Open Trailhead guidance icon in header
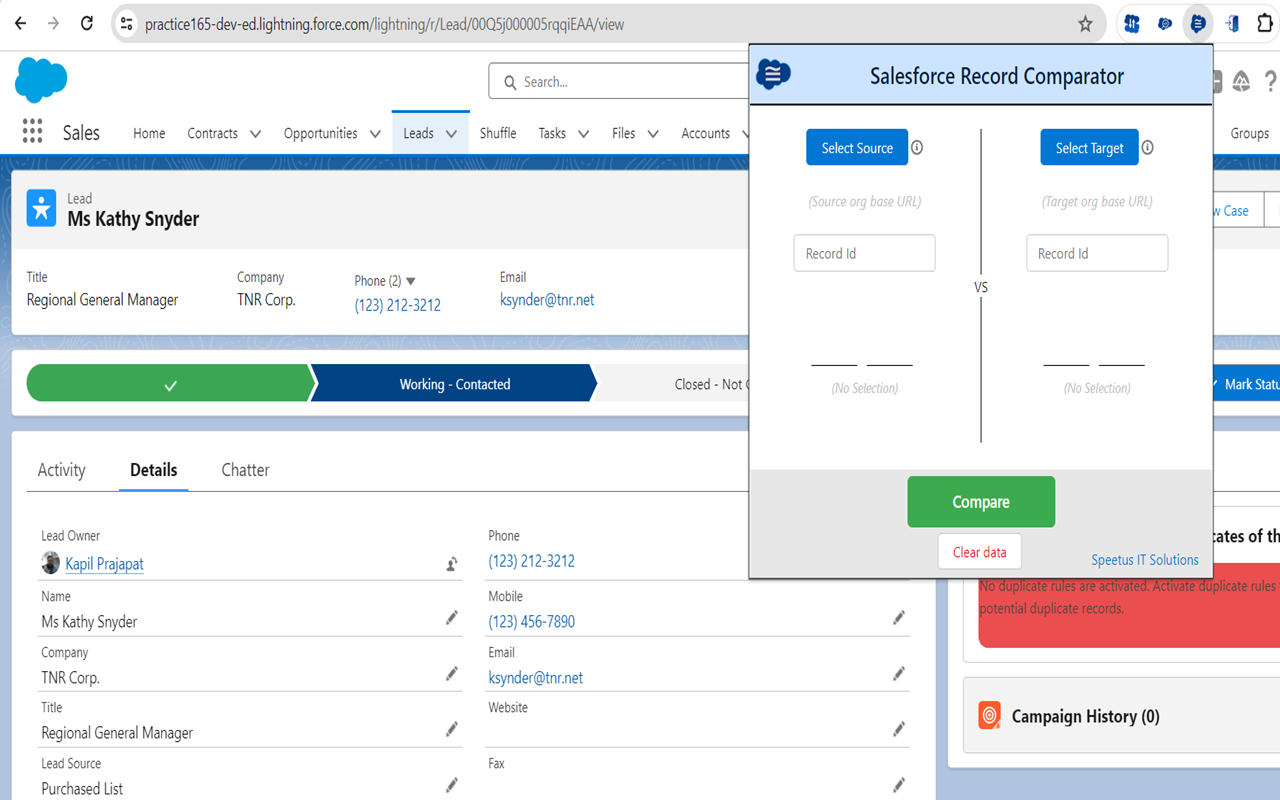Screen dimensions: 1280x800 pyautogui.click(x=1241, y=82)
